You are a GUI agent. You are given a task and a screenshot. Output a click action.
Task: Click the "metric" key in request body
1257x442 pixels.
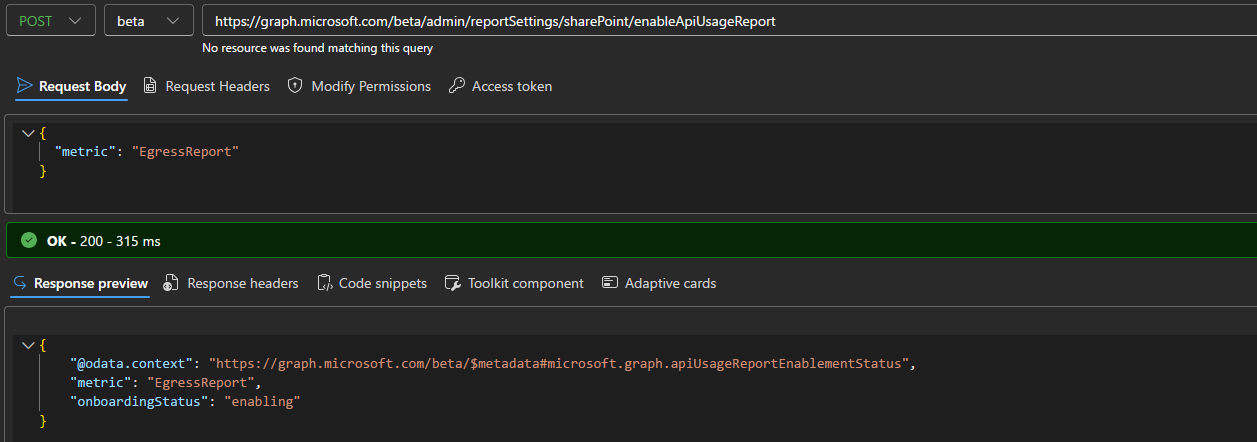[x=84, y=152]
